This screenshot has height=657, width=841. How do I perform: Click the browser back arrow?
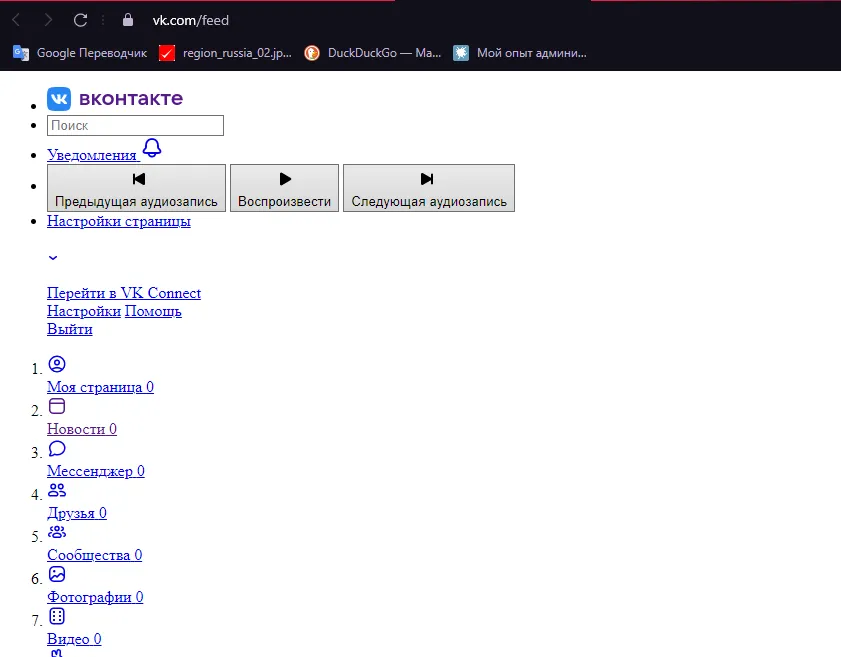16,20
